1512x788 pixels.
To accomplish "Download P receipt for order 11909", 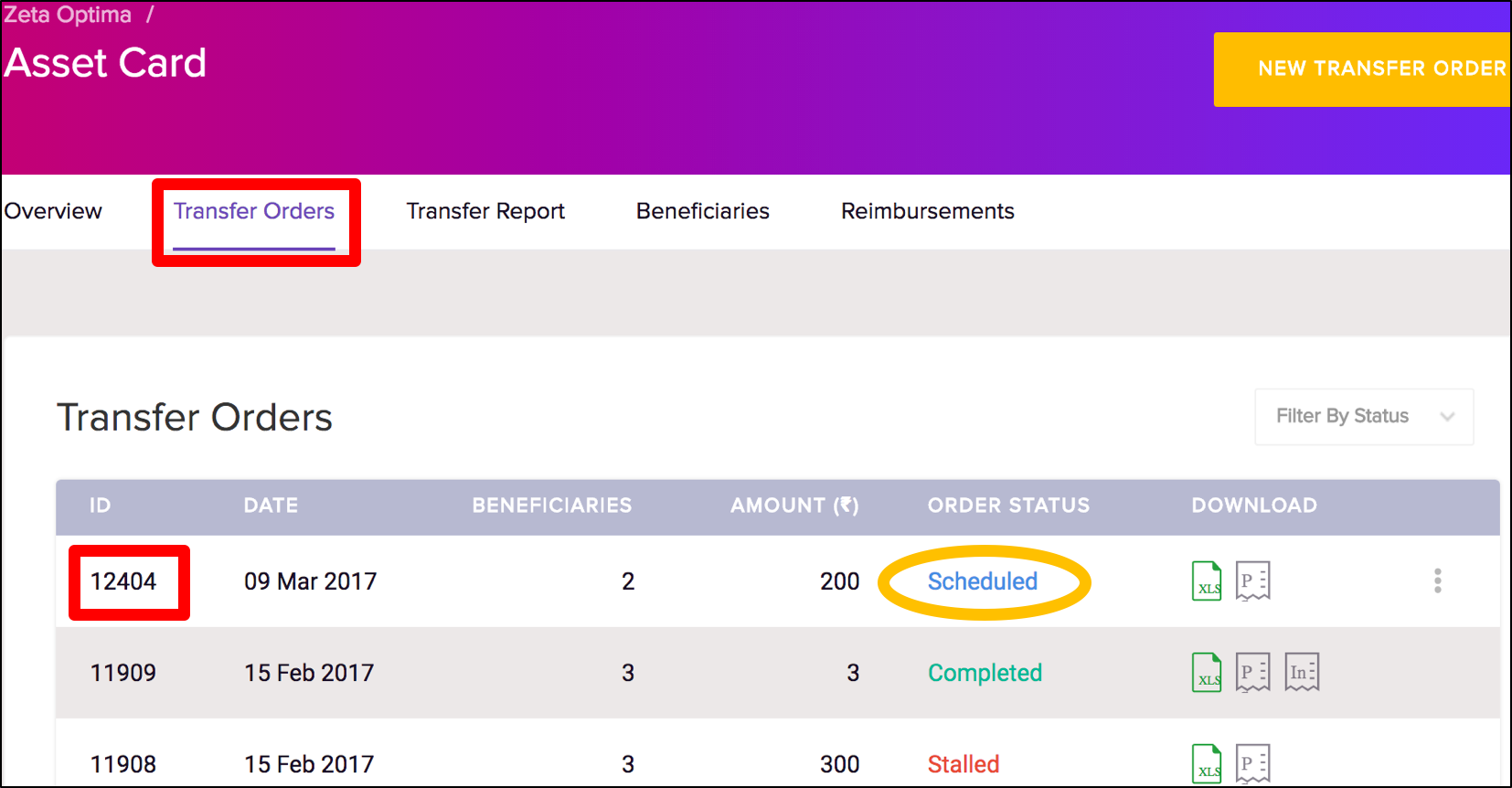I will (1252, 673).
